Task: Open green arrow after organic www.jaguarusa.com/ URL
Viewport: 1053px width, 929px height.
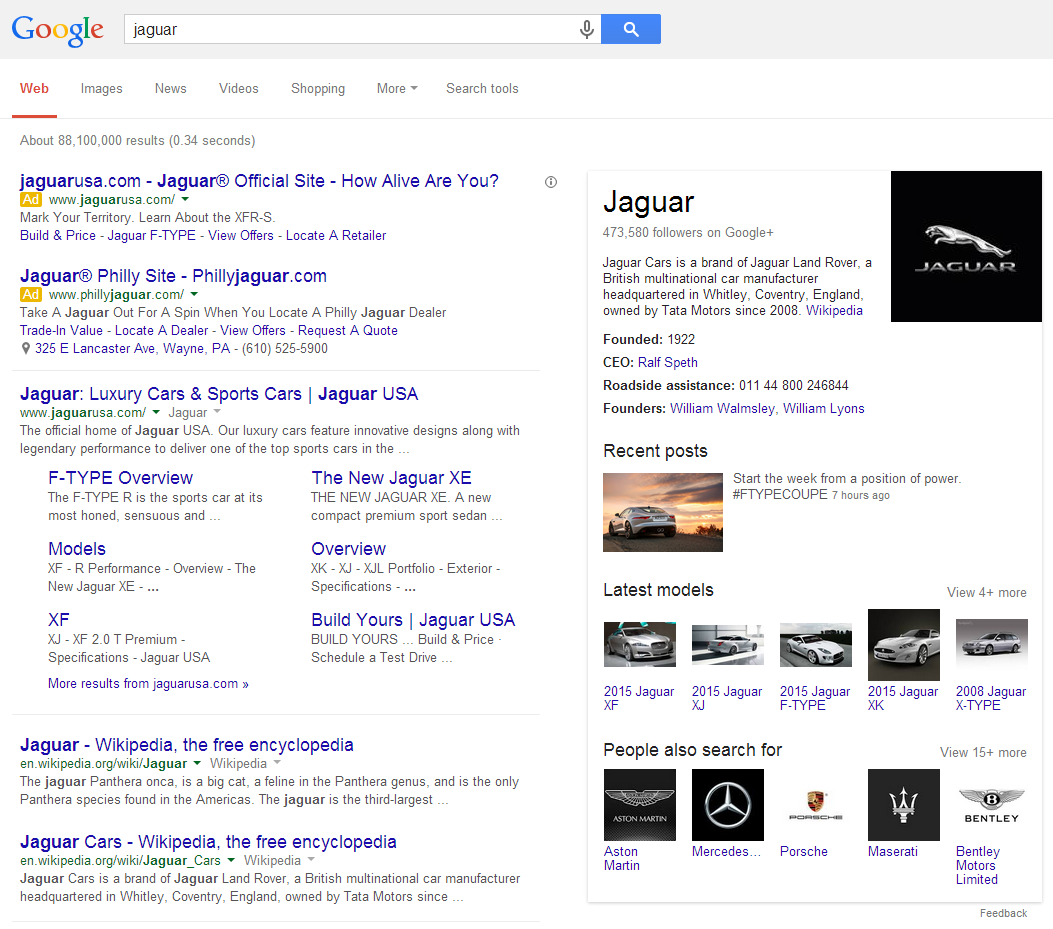Action: click(x=156, y=412)
